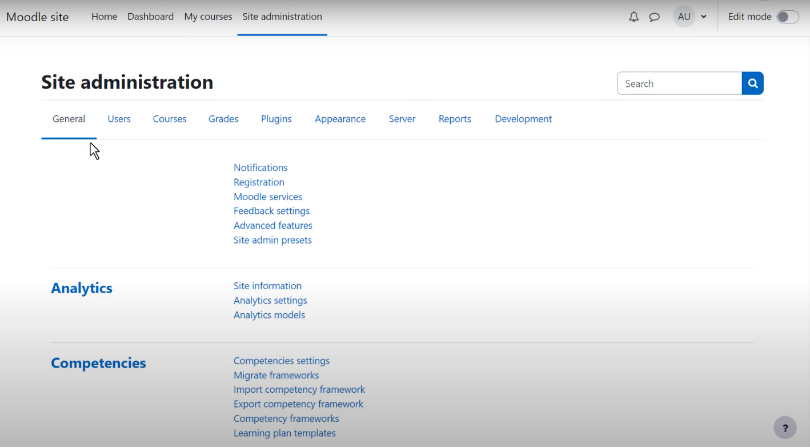Open the Feedback settings link

pyautogui.click(x=271, y=211)
